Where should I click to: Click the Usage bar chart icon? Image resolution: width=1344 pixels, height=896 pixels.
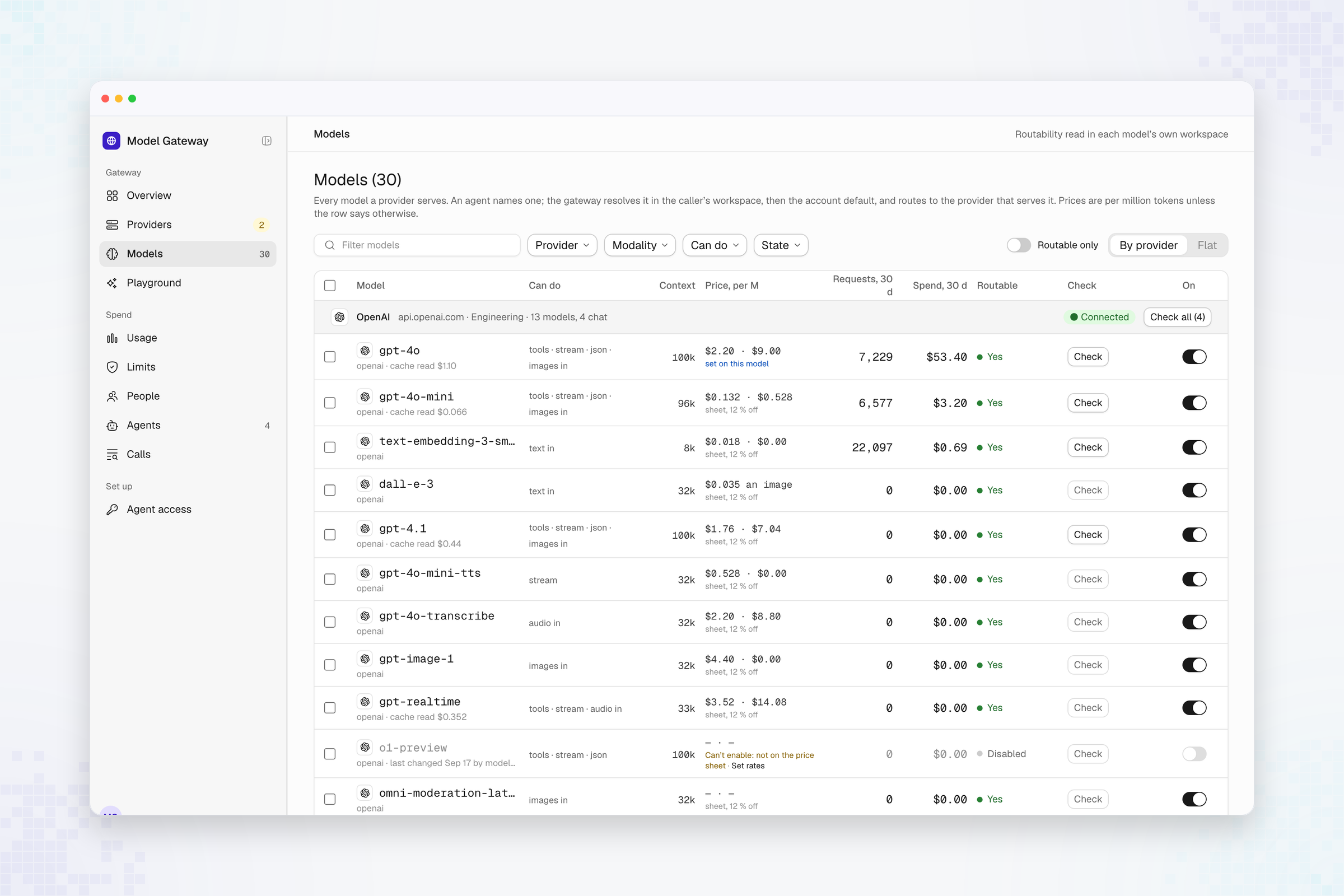tap(112, 338)
